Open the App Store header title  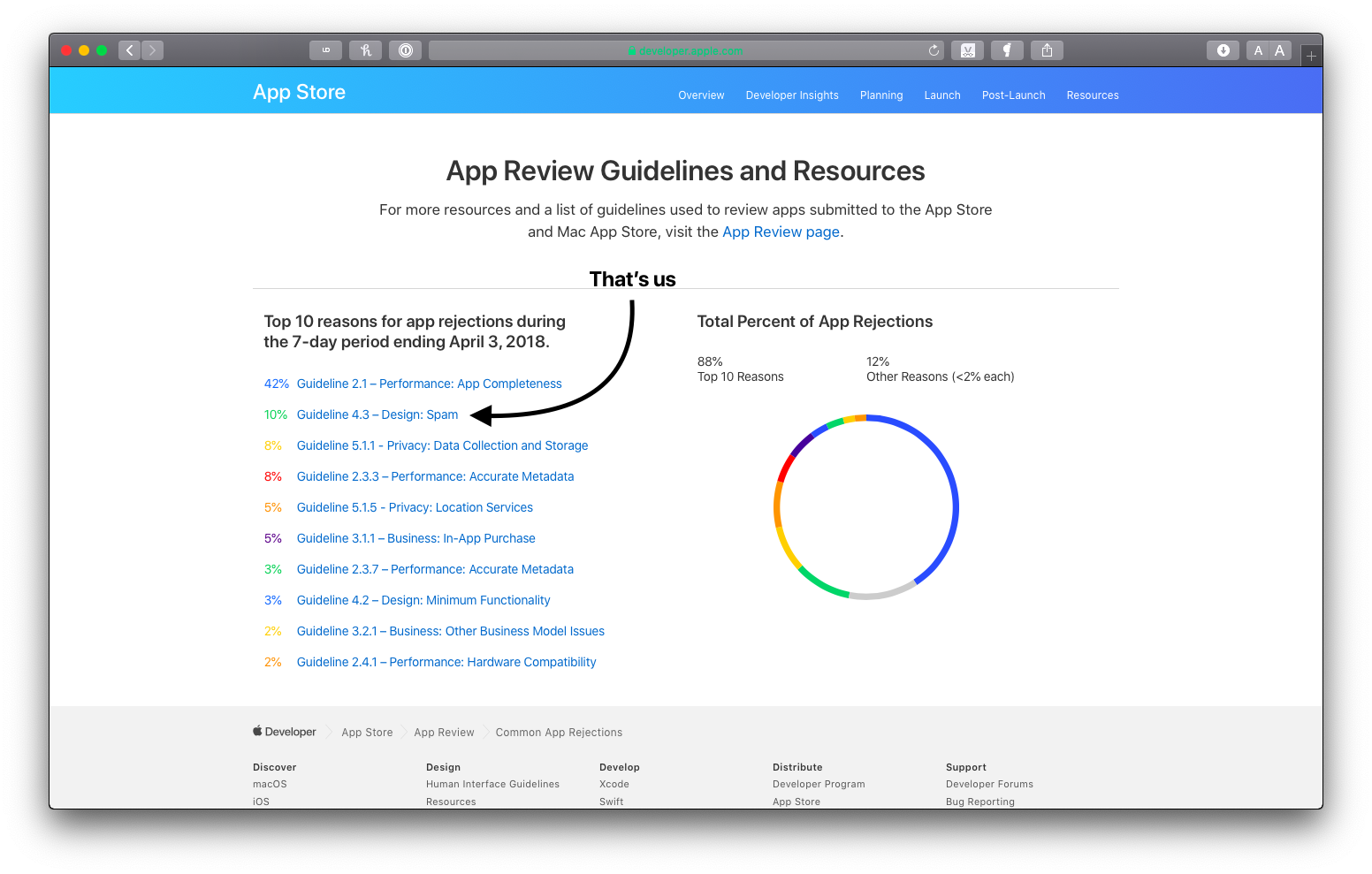click(x=299, y=92)
